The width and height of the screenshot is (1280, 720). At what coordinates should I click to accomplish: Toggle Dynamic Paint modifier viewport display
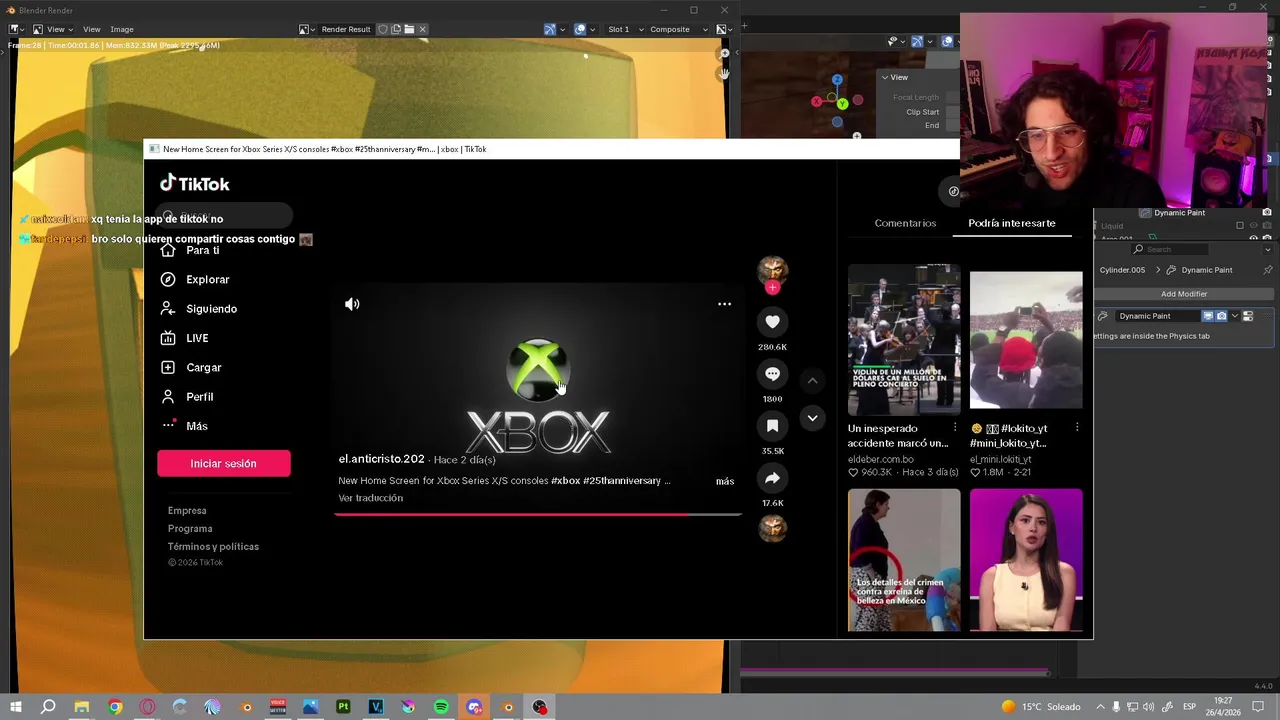pos(1208,316)
